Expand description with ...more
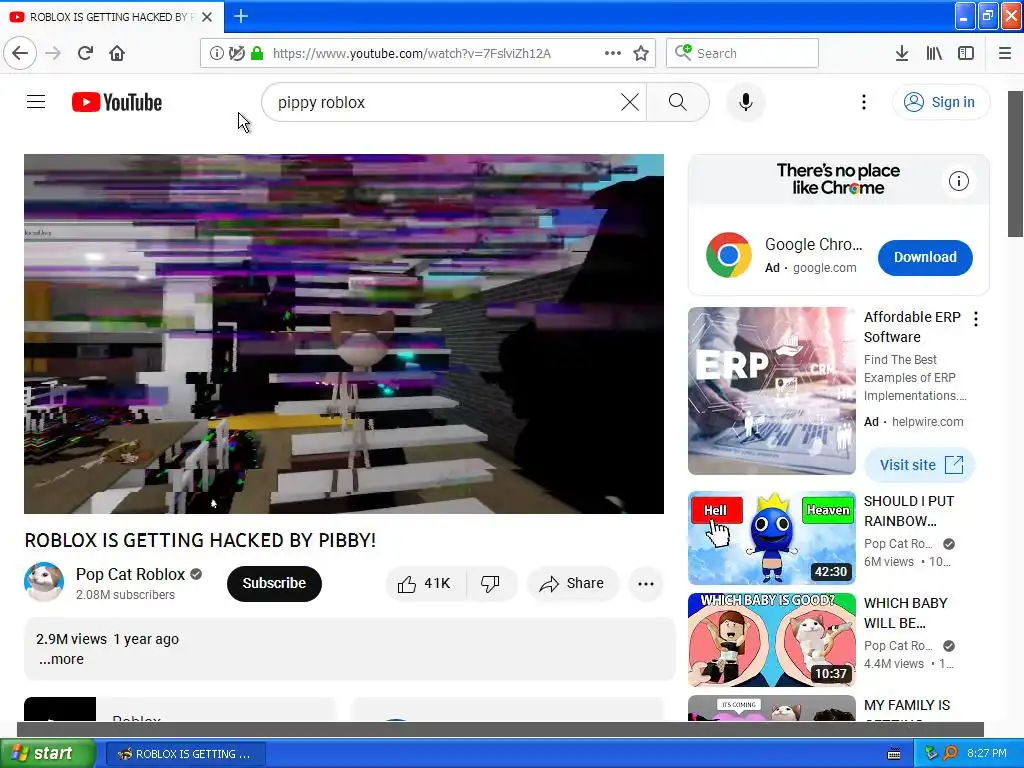The height and width of the screenshot is (768, 1024). tap(61, 659)
